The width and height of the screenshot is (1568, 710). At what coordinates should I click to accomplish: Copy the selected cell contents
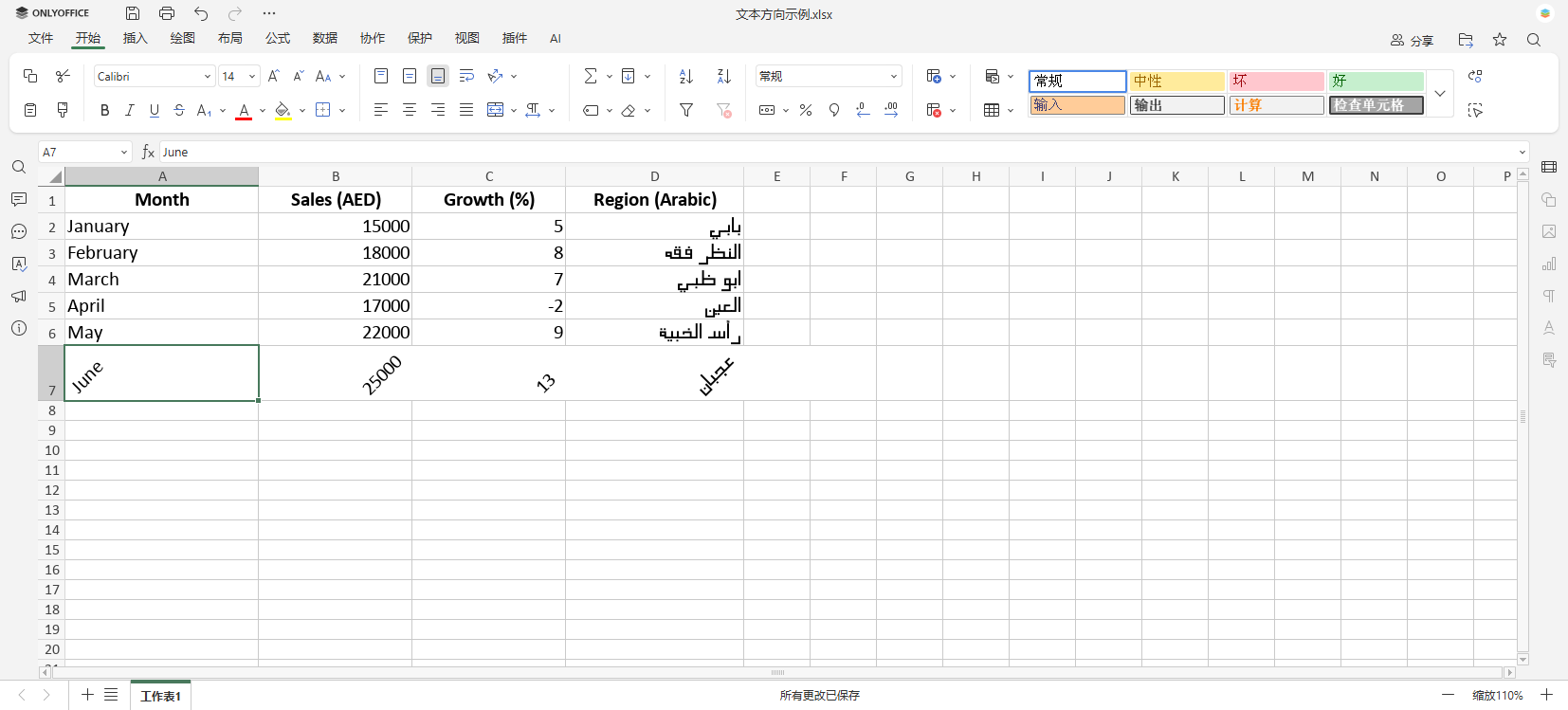(30, 76)
